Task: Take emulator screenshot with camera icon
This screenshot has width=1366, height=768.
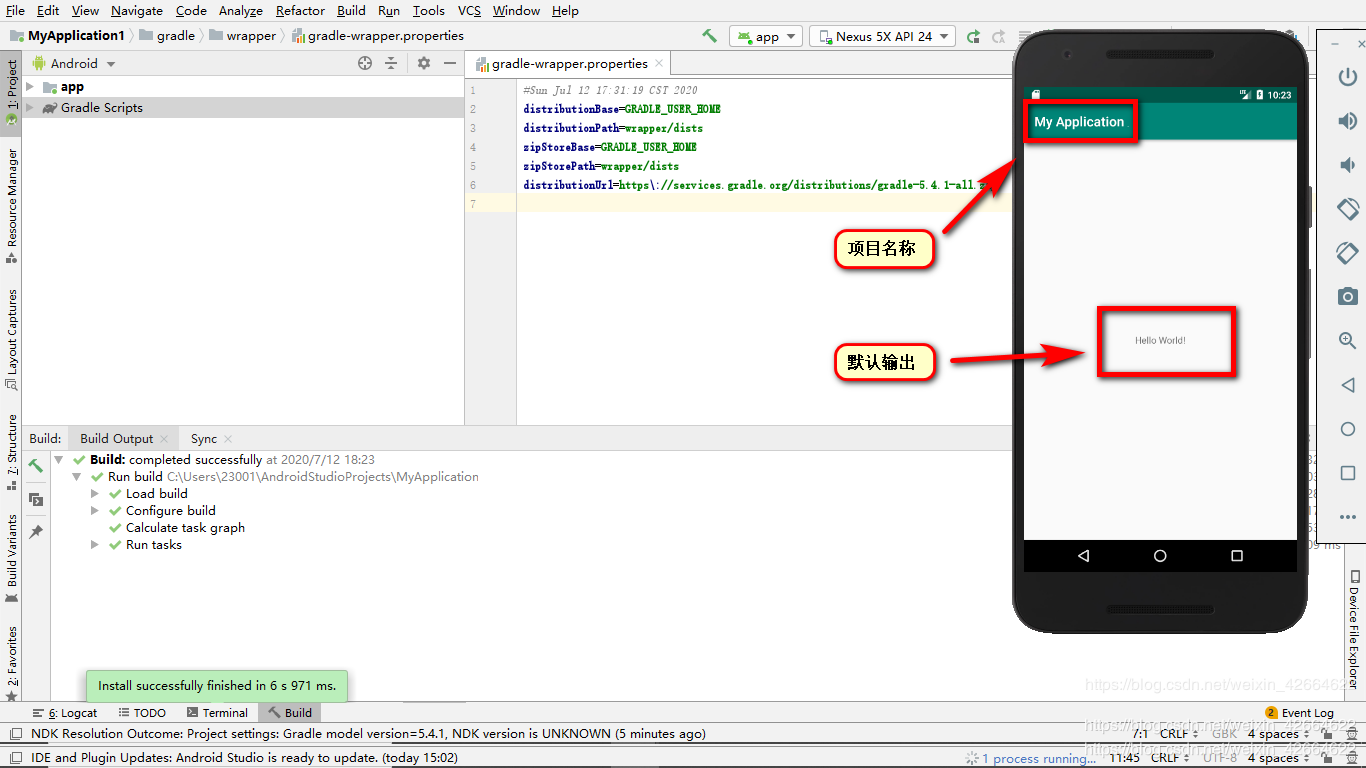Action: tap(1348, 296)
